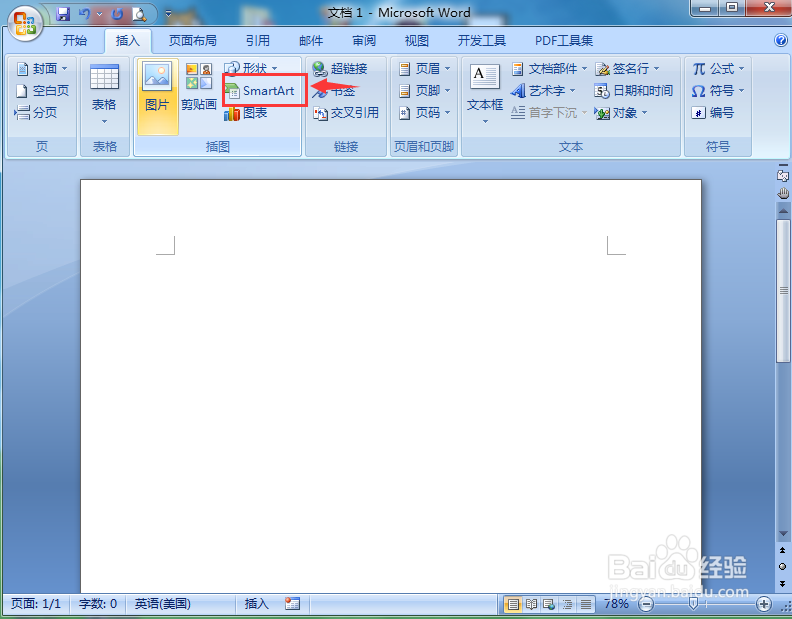Open 文档部件 quick parts menu
The width and height of the screenshot is (792, 619).
(549, 68)
